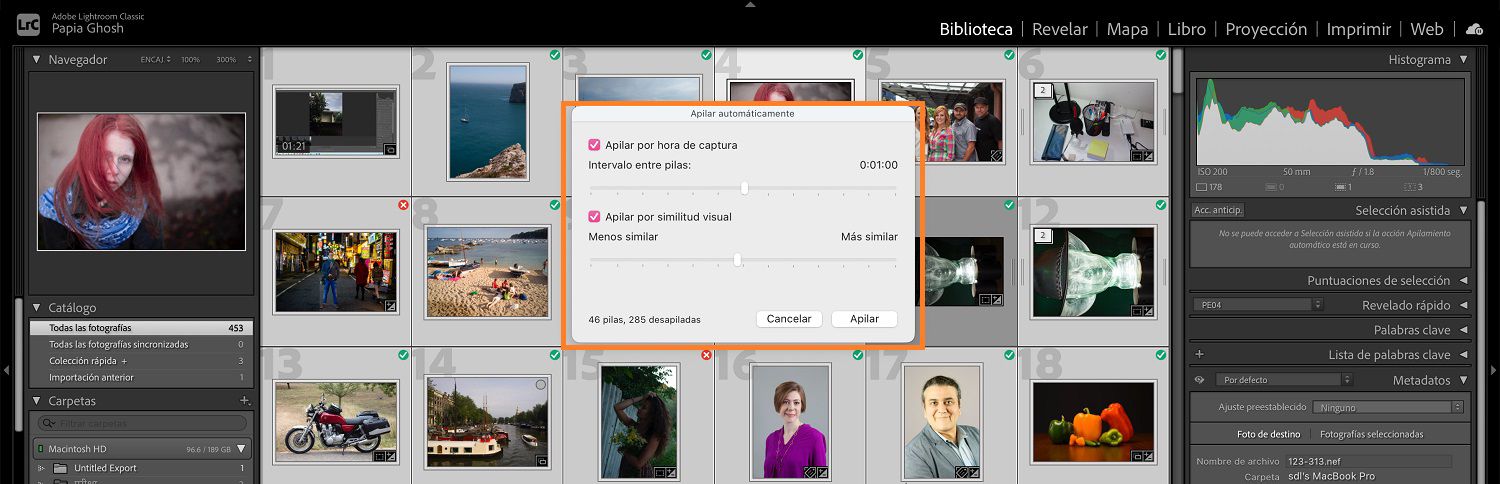
Task: Click the 'Acc. anticip.' button
Action: (x=1218, y=210)
